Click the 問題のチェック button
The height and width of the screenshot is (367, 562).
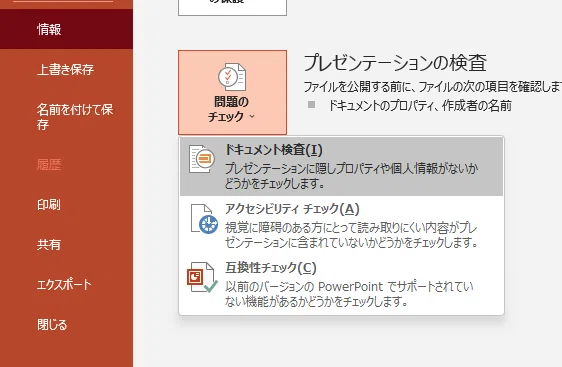click(x=232, y=92)
